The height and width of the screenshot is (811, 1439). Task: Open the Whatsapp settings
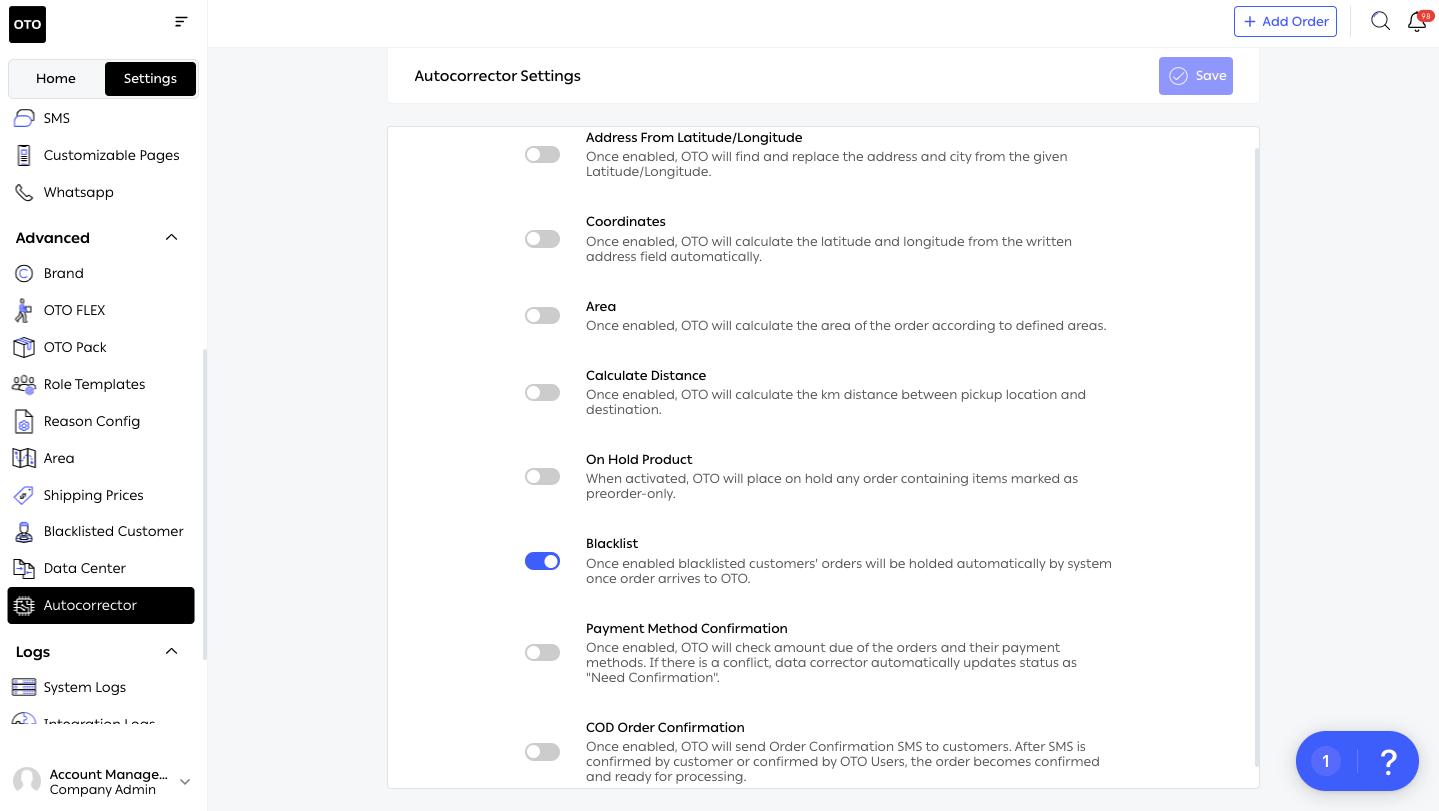click(78, 192)
